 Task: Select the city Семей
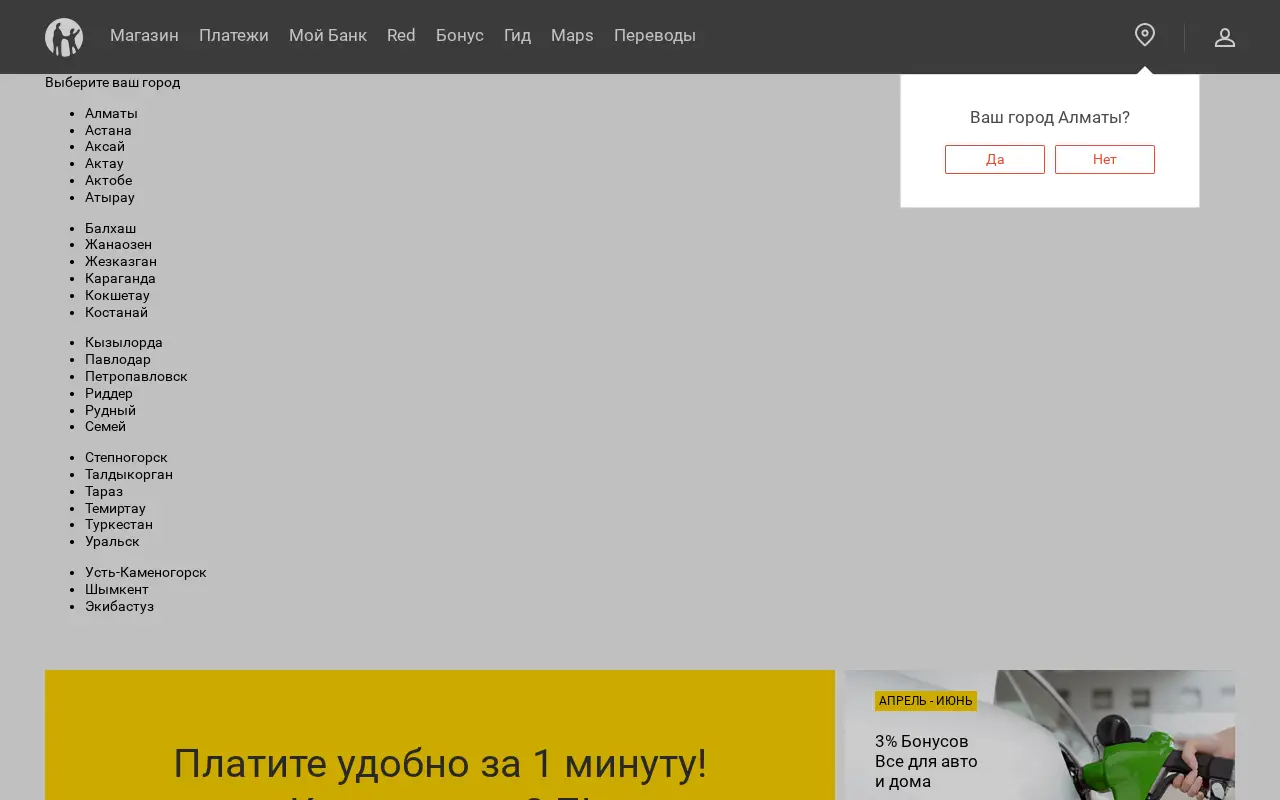[105, 426]
